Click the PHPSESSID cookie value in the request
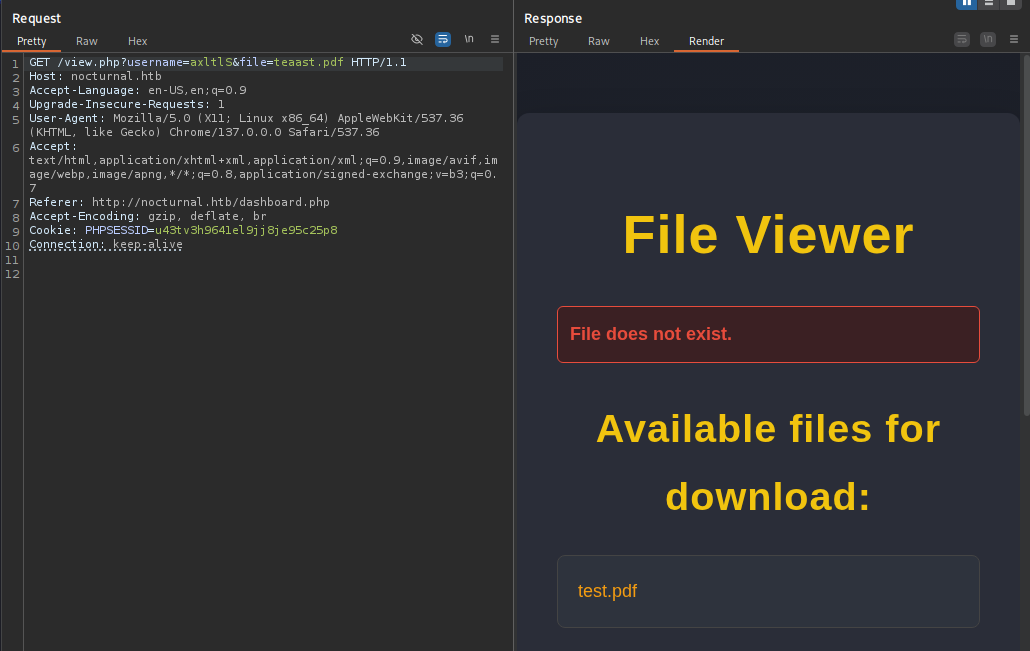Image resolution: width=1030 pixels, height=651 pixels. tap(246, 230)
